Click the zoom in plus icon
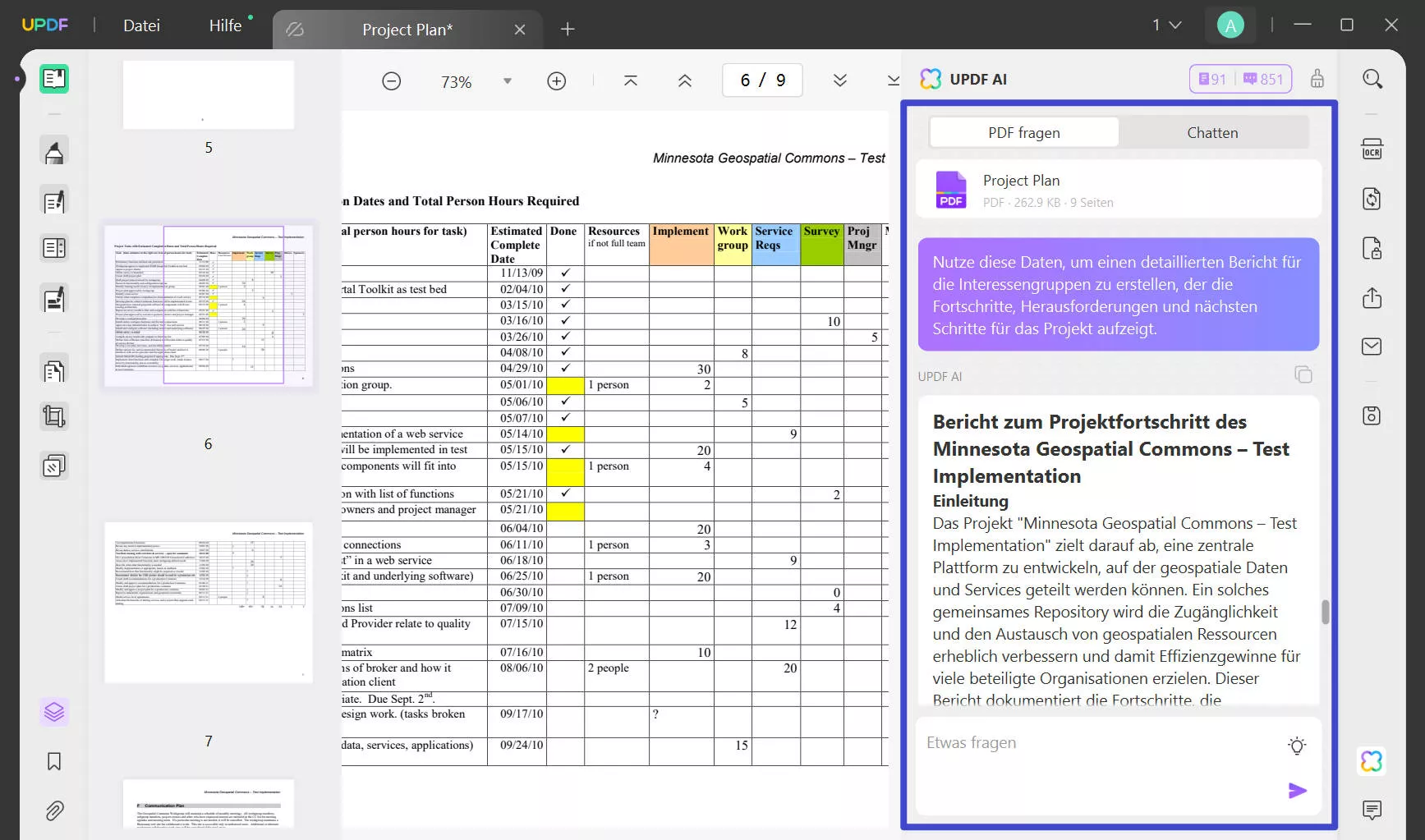Image resolution: width=1425 pixels, height=840 pixels. click(x=557, y=81)
